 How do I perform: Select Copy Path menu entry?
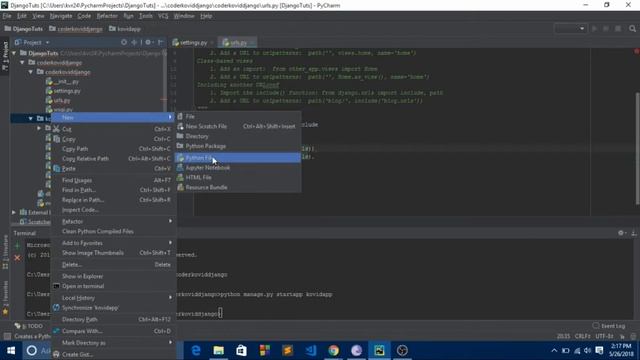113,149
